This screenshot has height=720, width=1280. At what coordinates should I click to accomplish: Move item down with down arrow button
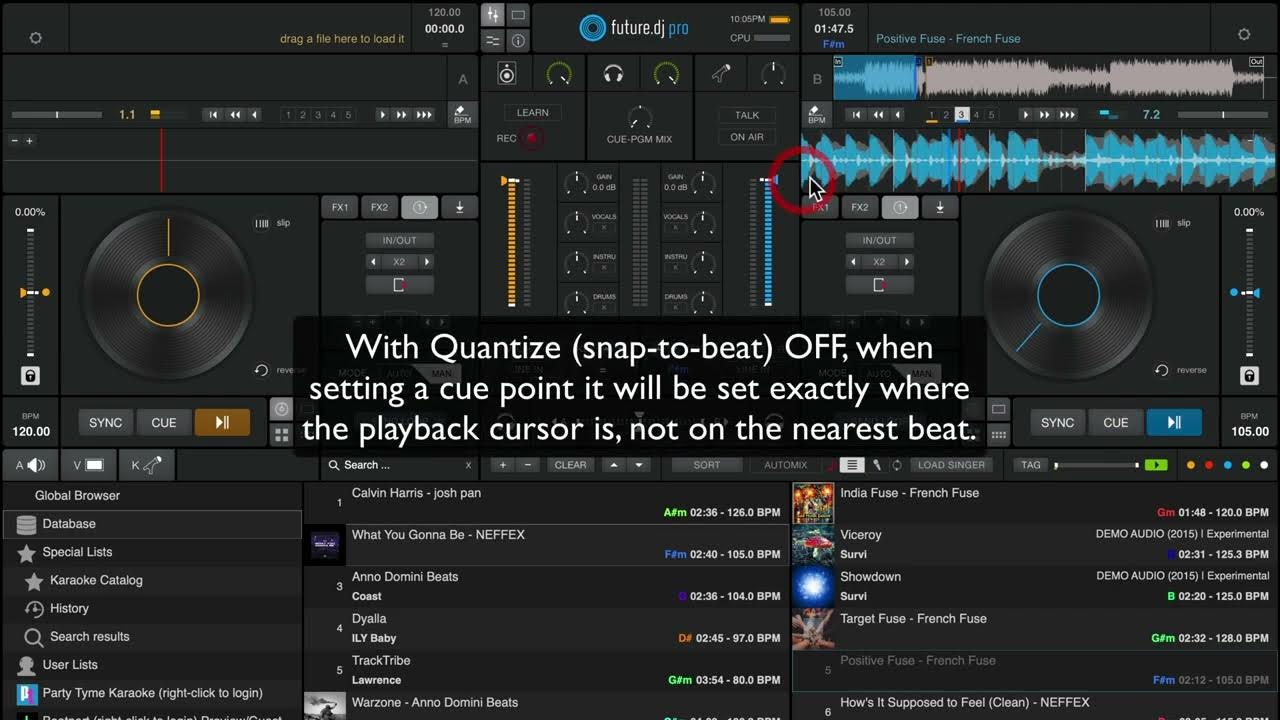pos(639,465)
